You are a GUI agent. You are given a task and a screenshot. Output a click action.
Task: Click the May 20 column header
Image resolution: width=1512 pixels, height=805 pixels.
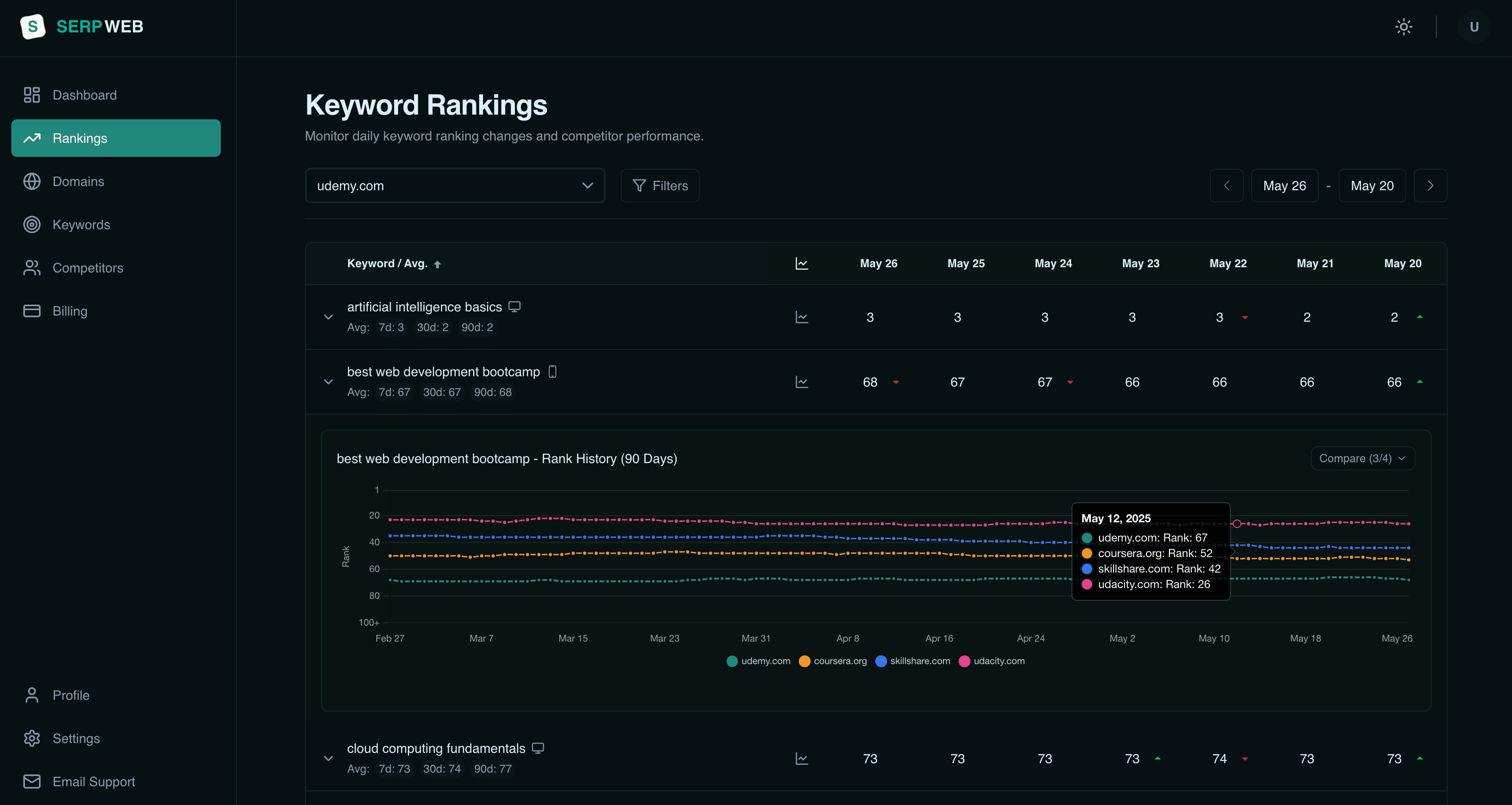[1402, 263]
